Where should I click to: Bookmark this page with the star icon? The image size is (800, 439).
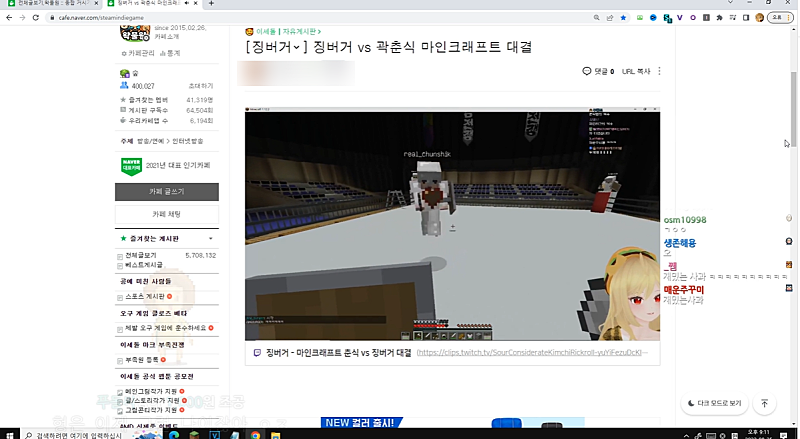[x=623, y=17]
